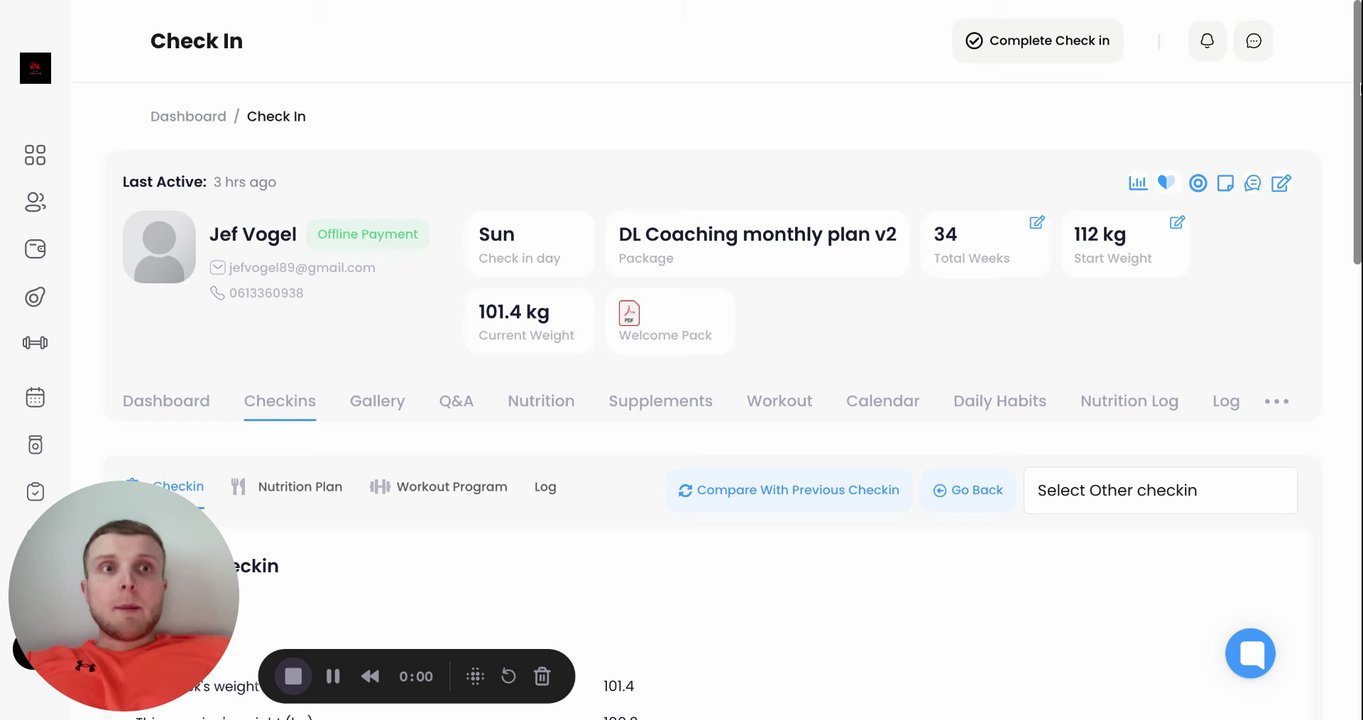Edit the Total Weeks value
This screenshot has height=720, width=1363.
point(1037,222)
